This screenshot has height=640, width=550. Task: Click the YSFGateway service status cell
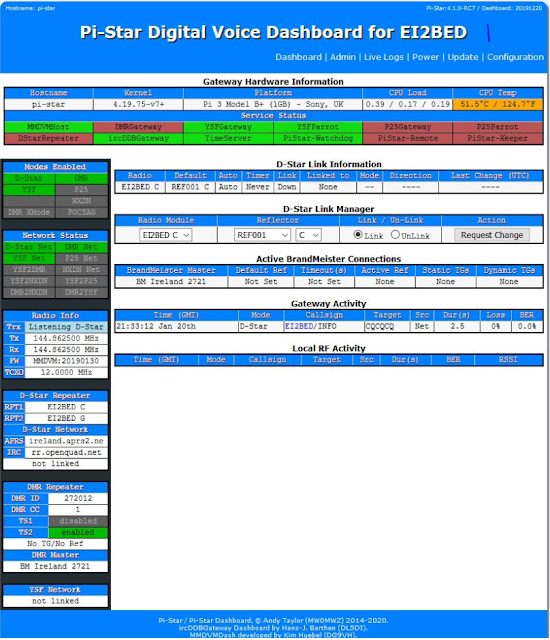[x=228, y=127]
